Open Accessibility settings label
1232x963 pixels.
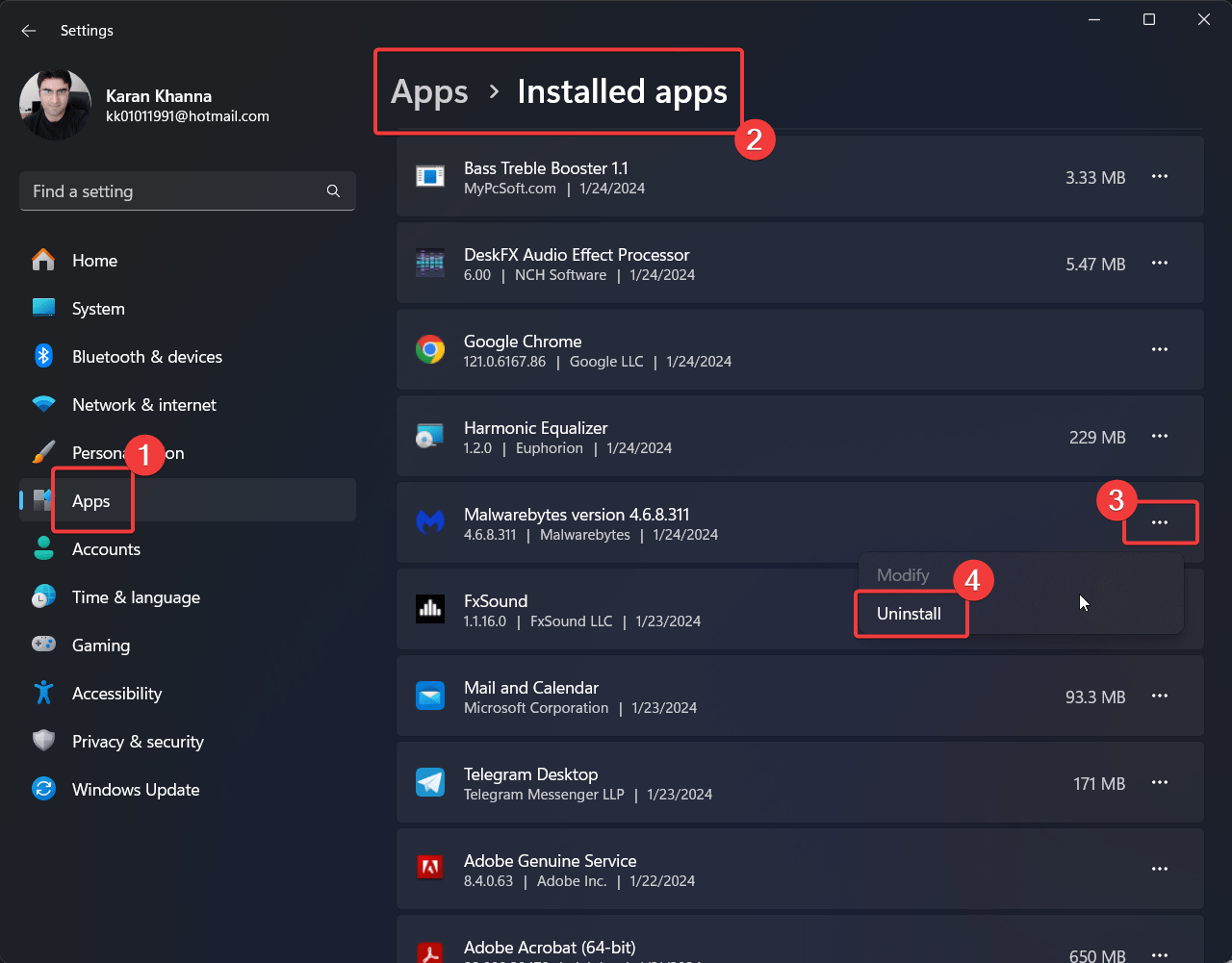click(116, 694)
